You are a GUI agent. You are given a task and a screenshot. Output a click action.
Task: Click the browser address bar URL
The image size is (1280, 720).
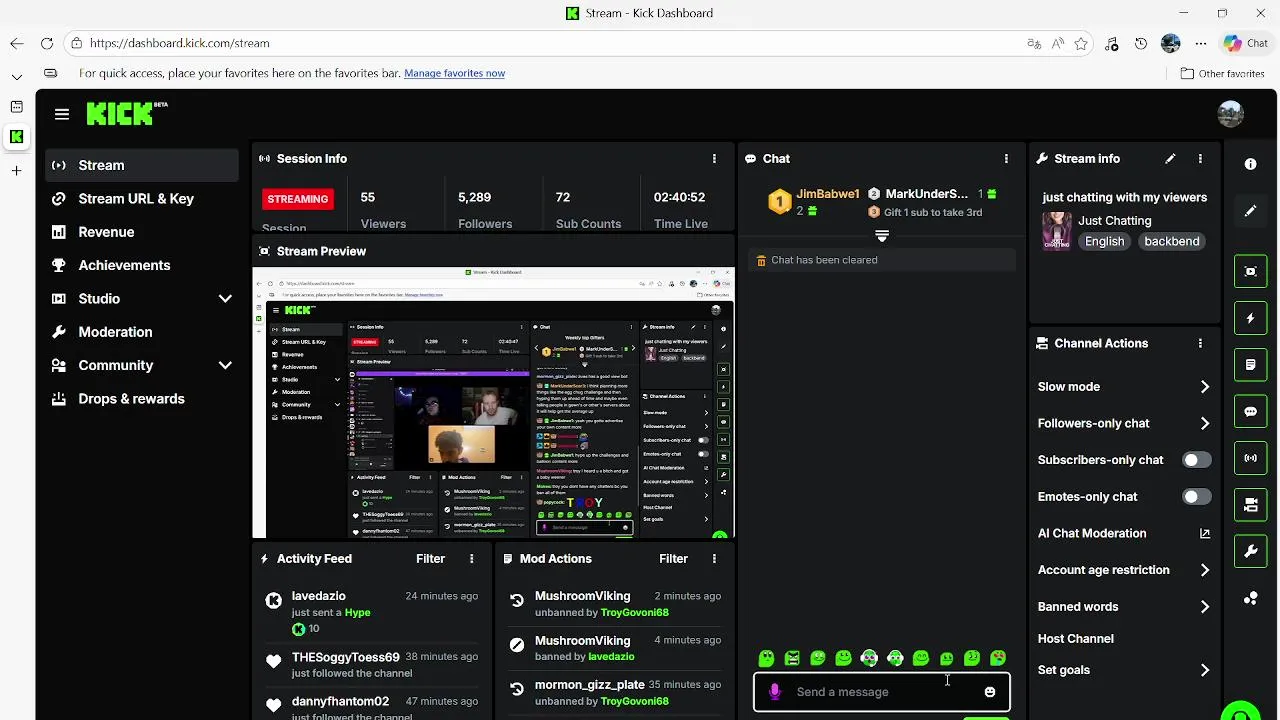(x=180, y=43)
